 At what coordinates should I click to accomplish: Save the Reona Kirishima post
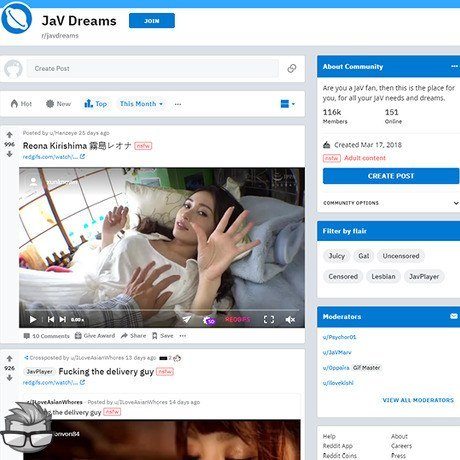tap(163, 336)
